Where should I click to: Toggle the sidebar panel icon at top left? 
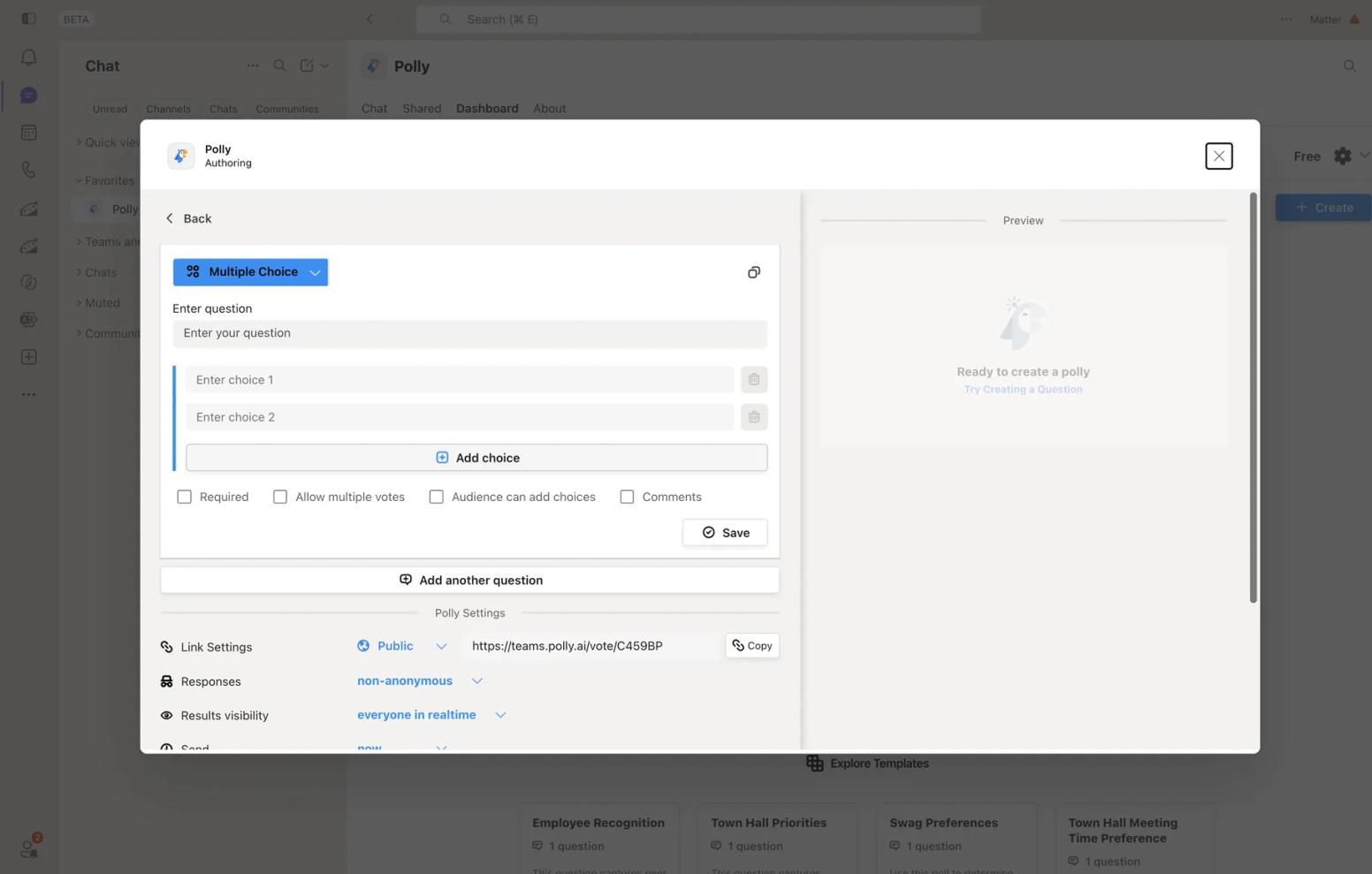[x=28, y=19]
